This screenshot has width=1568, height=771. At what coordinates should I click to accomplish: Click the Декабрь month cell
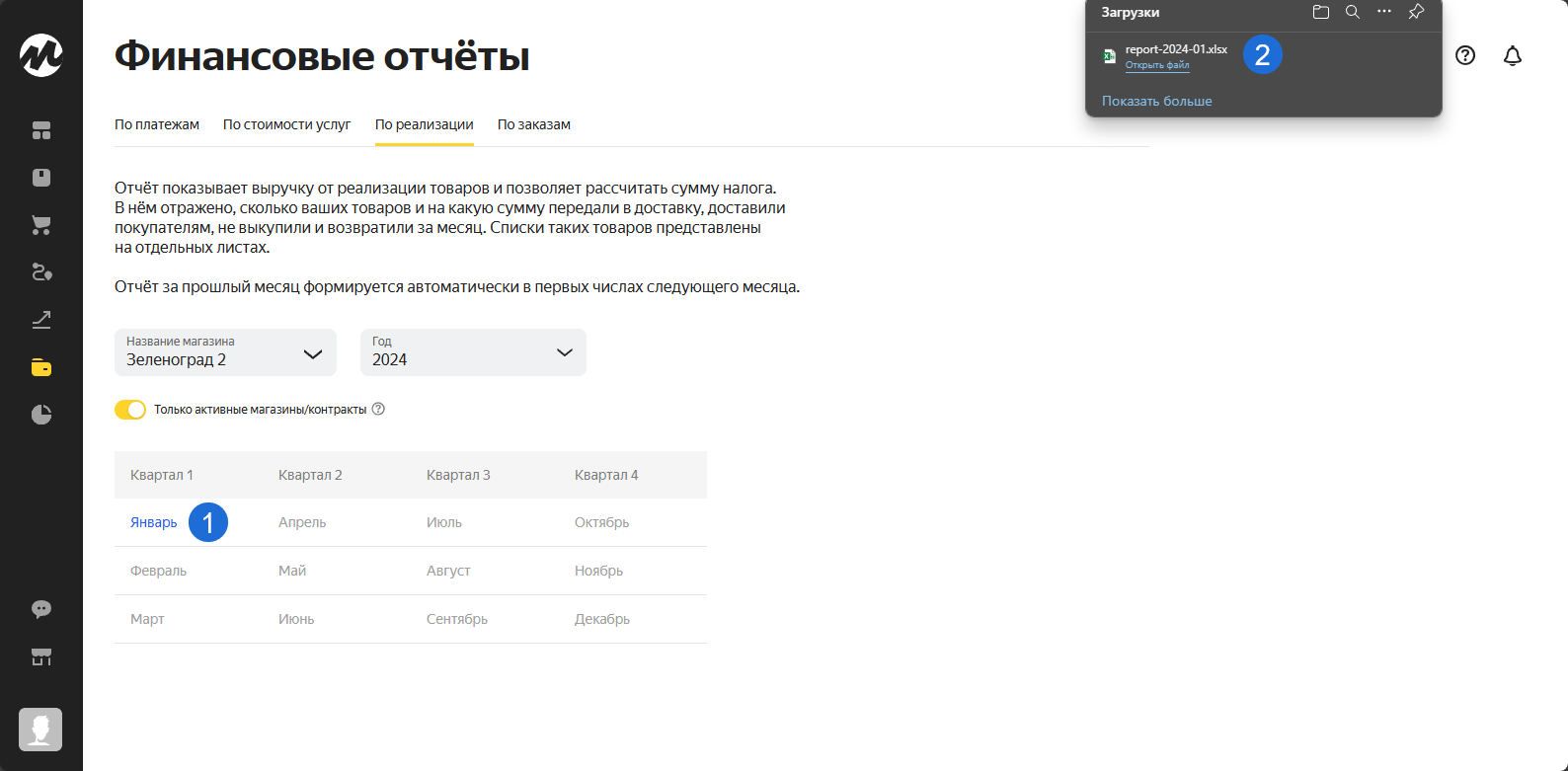coord(602,619)
